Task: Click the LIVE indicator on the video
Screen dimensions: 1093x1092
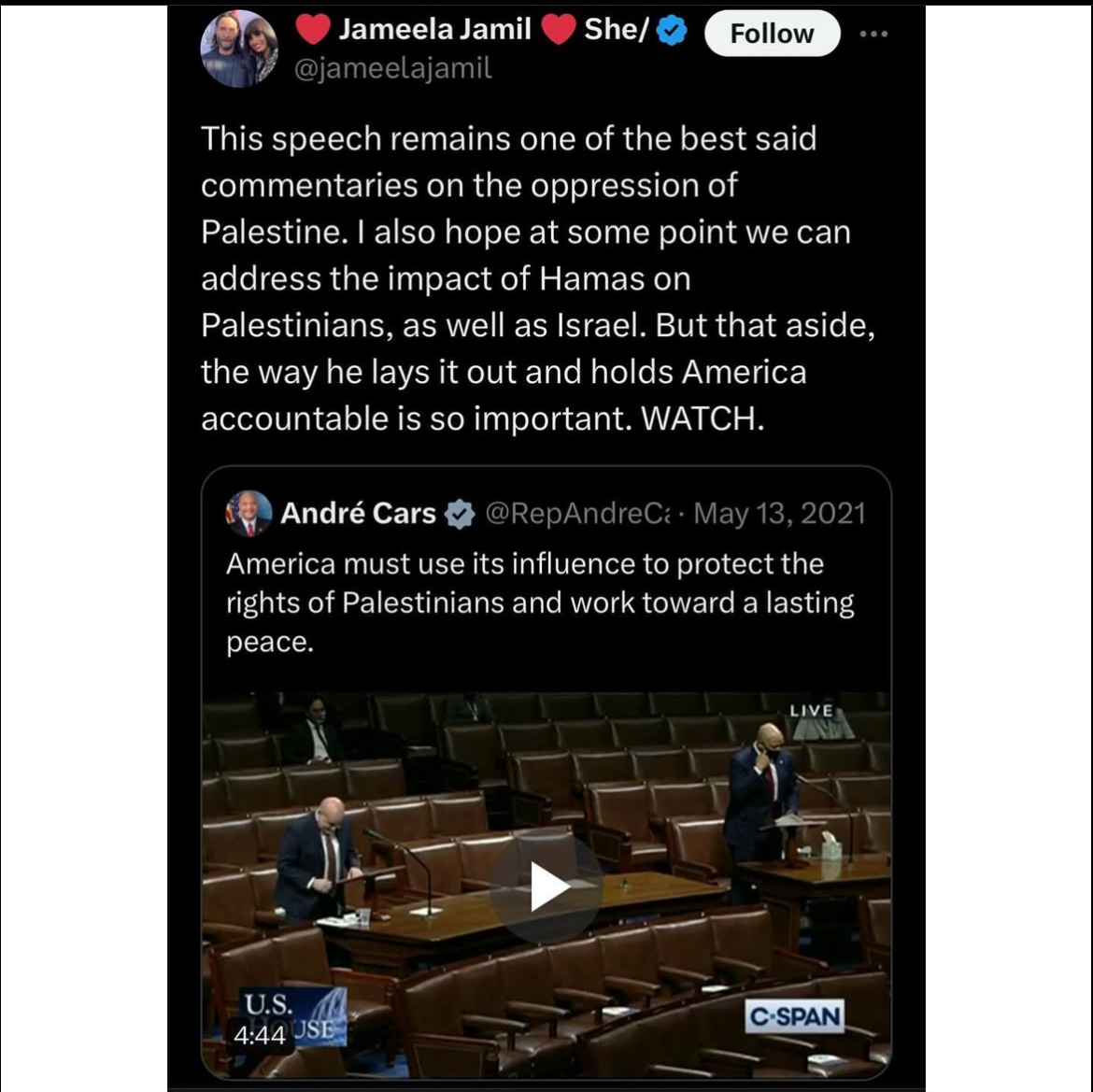Action: point(812,710)
